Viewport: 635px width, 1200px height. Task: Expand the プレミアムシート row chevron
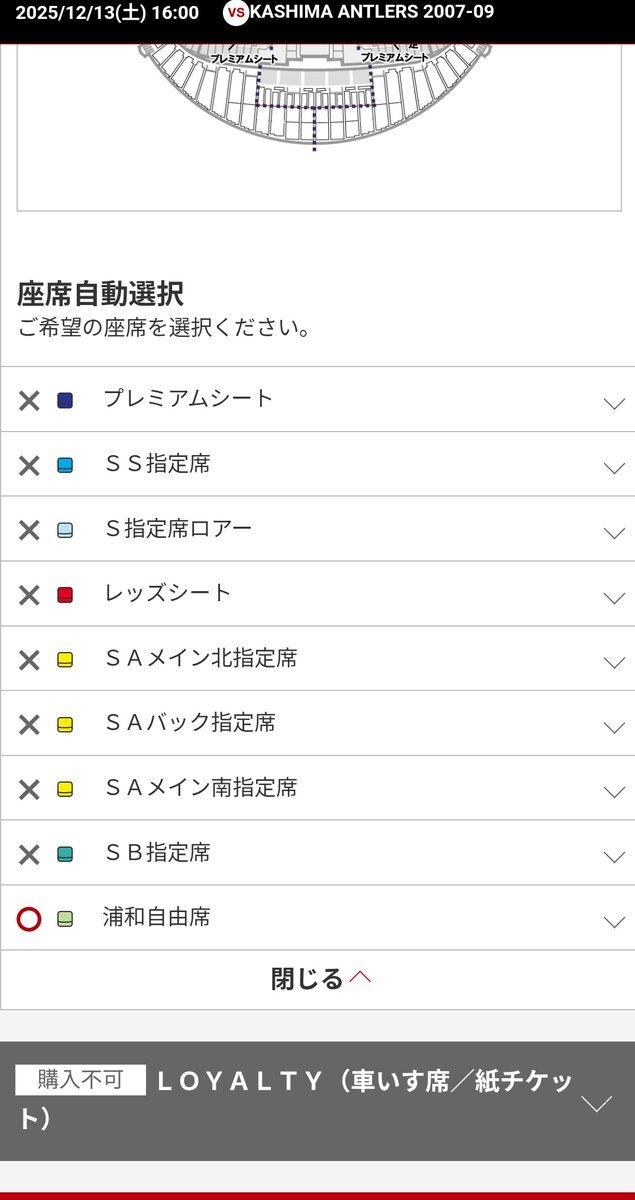click(614, 403)
